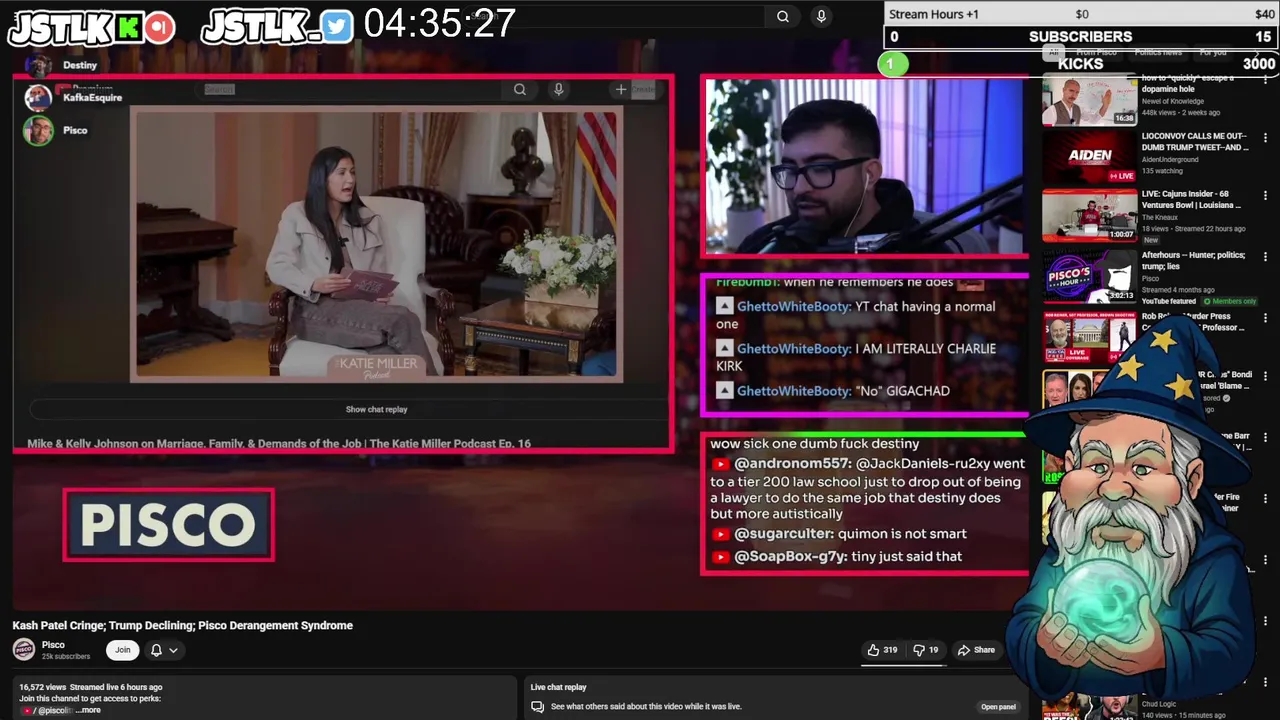Image resolution: width=1280 pixels, height=720 pixels.
Task: Select Destiny's avatar in the participant list
Action: pyautogui.click(x=38, y=66)
